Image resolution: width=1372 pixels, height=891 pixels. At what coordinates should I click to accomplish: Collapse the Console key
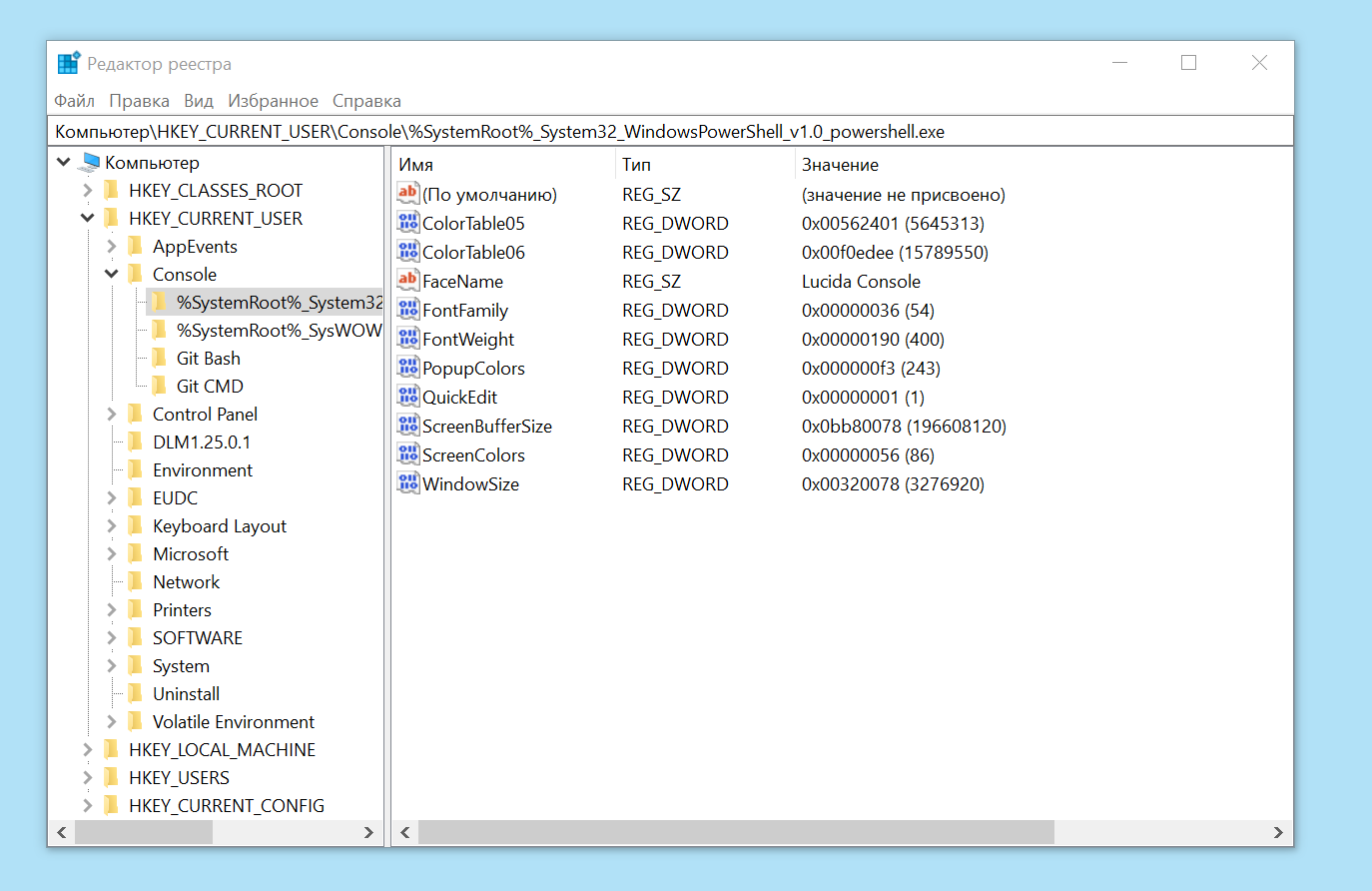tap(112, 274)
